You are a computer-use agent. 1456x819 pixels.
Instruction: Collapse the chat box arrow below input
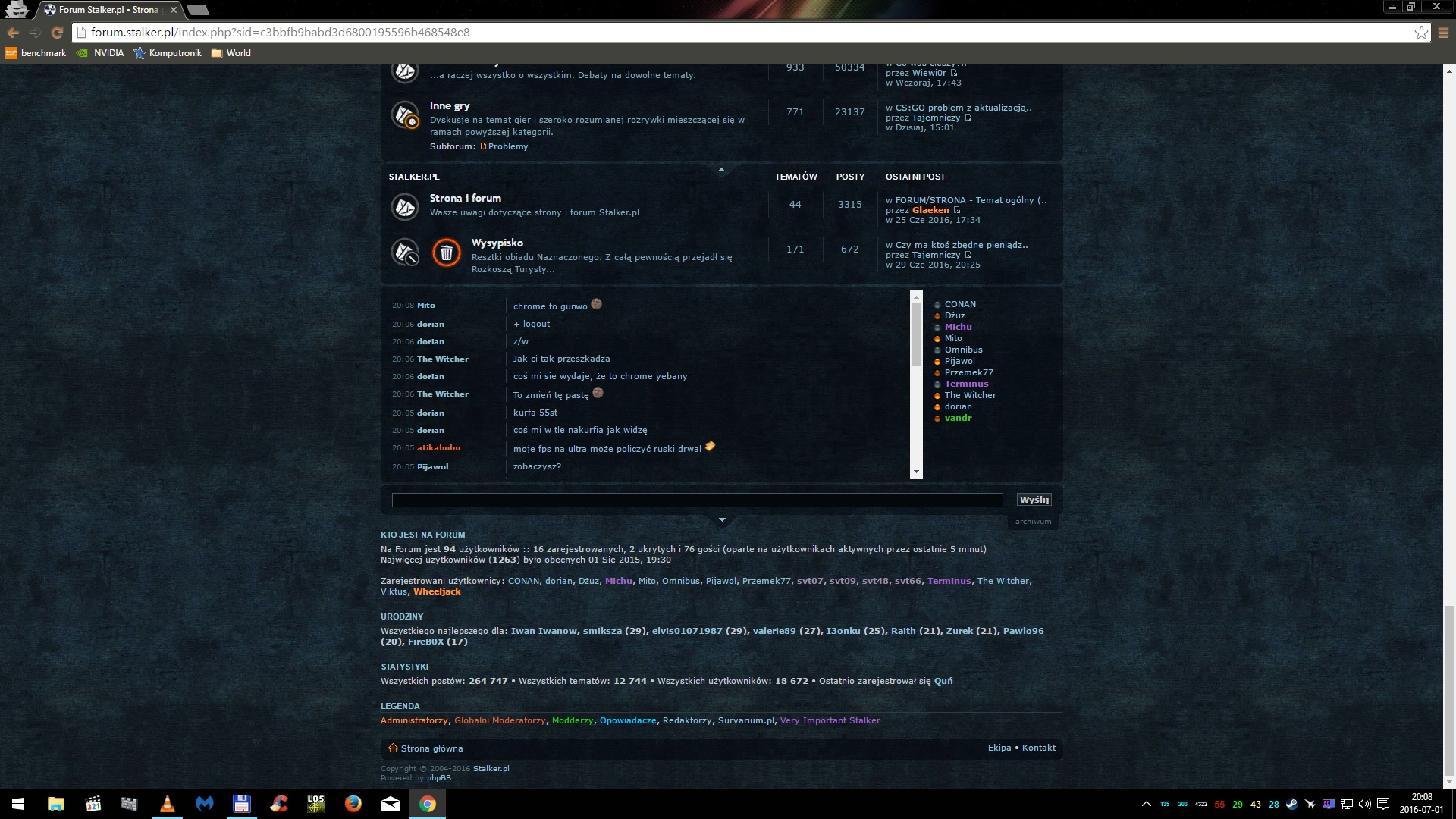pyautogui.click(x=722, y=520)
